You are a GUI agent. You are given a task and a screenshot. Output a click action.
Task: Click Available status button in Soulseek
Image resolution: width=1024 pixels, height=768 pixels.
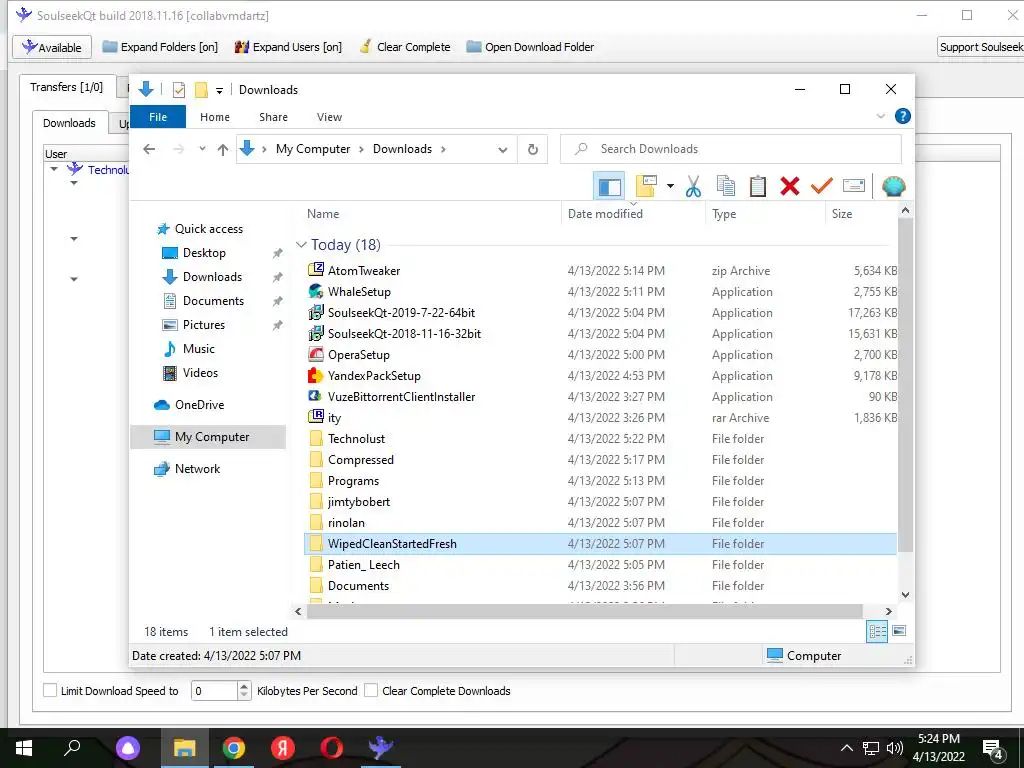52,47
